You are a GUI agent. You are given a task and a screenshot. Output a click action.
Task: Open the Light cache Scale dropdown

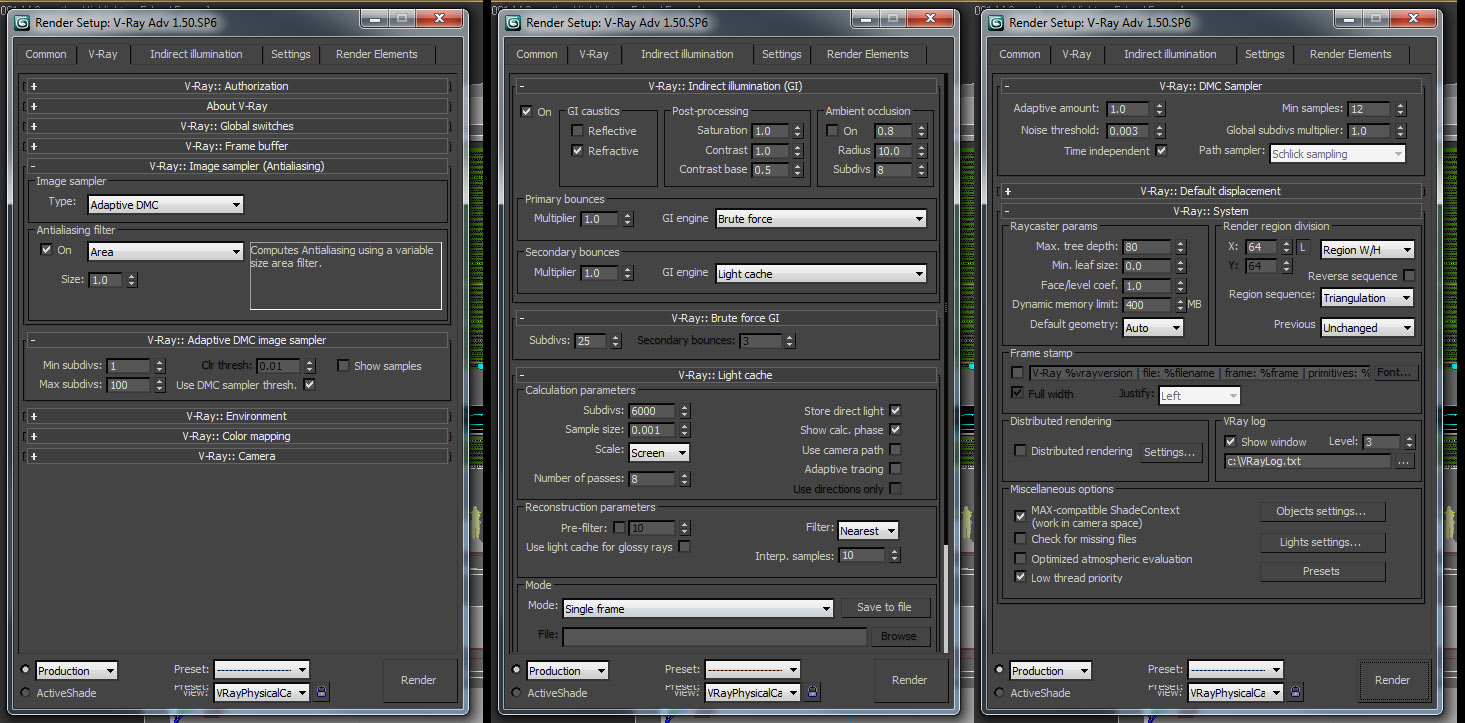[659, 453]
